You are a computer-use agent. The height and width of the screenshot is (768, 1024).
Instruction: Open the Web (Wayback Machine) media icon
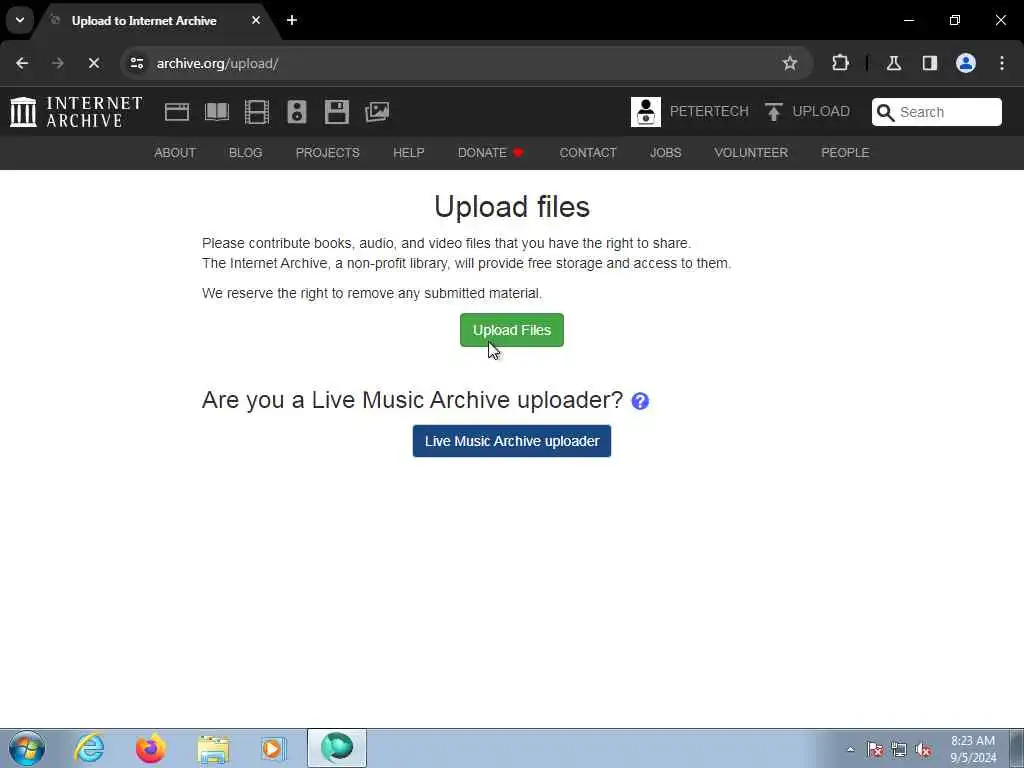[x=176, y=112]
